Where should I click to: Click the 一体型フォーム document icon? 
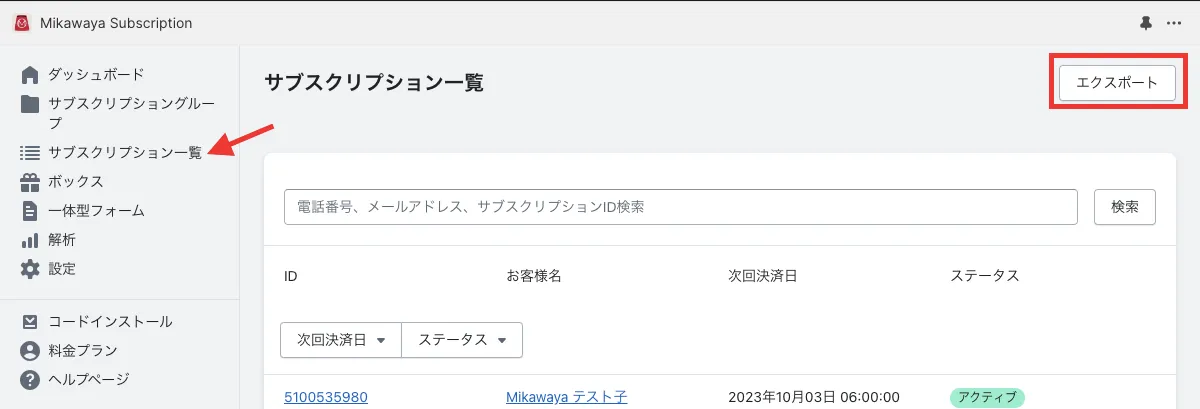30,211
